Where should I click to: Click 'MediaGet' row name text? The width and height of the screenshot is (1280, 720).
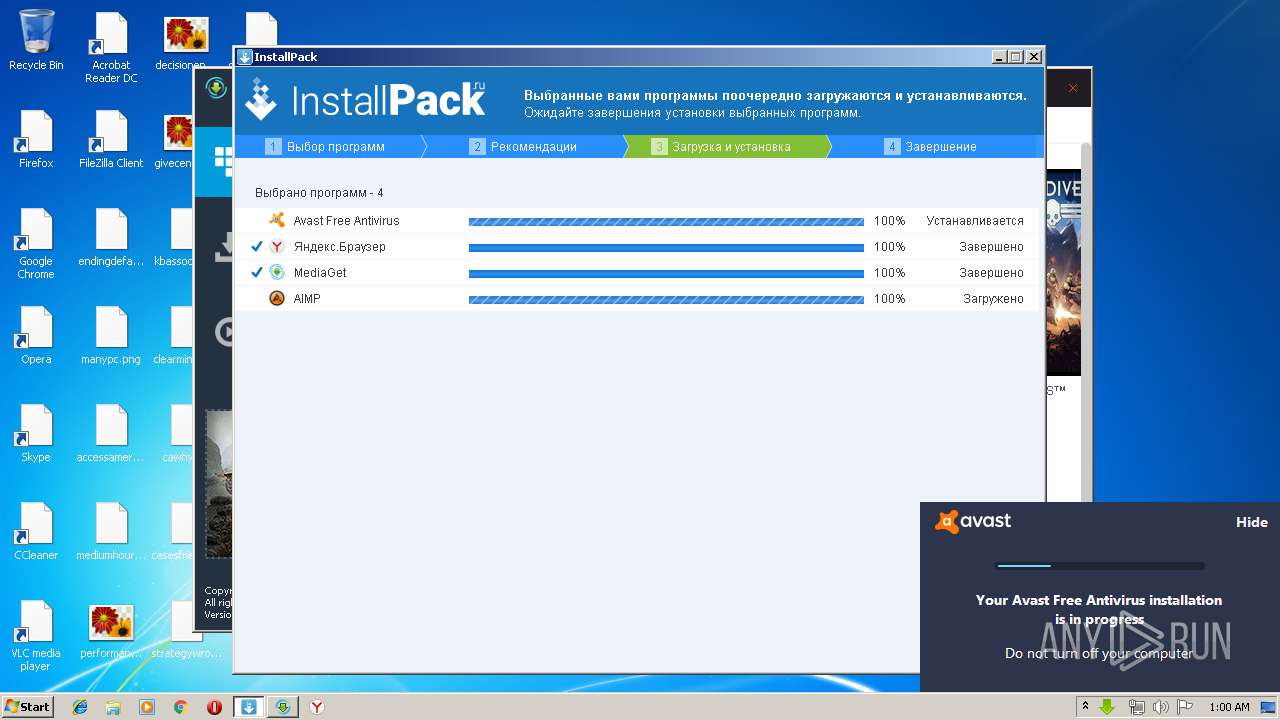point(320,273)
